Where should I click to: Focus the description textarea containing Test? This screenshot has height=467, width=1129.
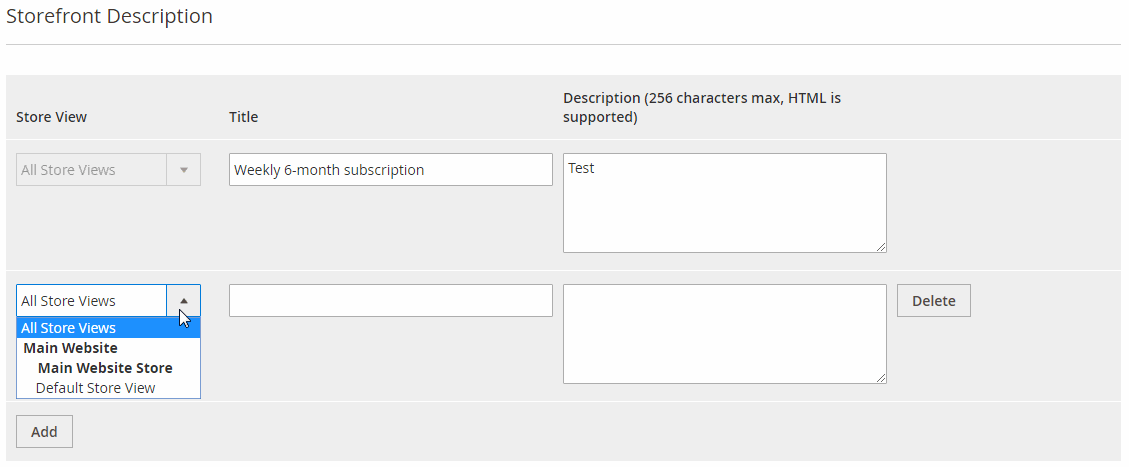click(x=724, y=203)
